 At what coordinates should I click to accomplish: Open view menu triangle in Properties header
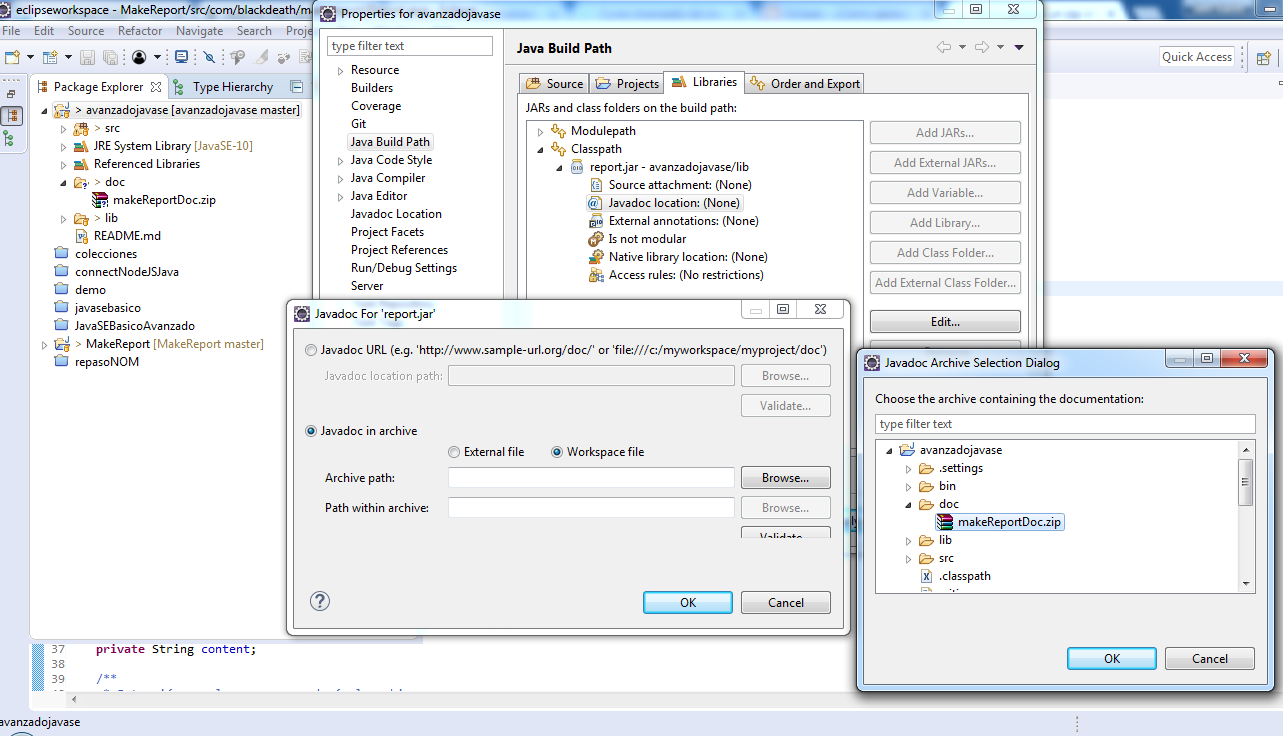pos(1019,47)
